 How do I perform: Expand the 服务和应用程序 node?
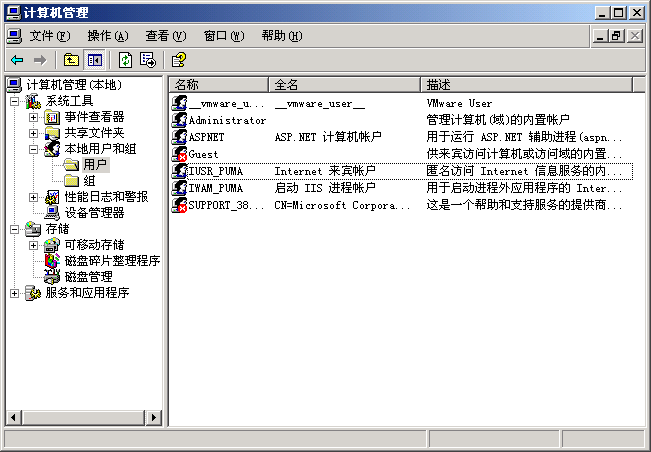point(14,293)
